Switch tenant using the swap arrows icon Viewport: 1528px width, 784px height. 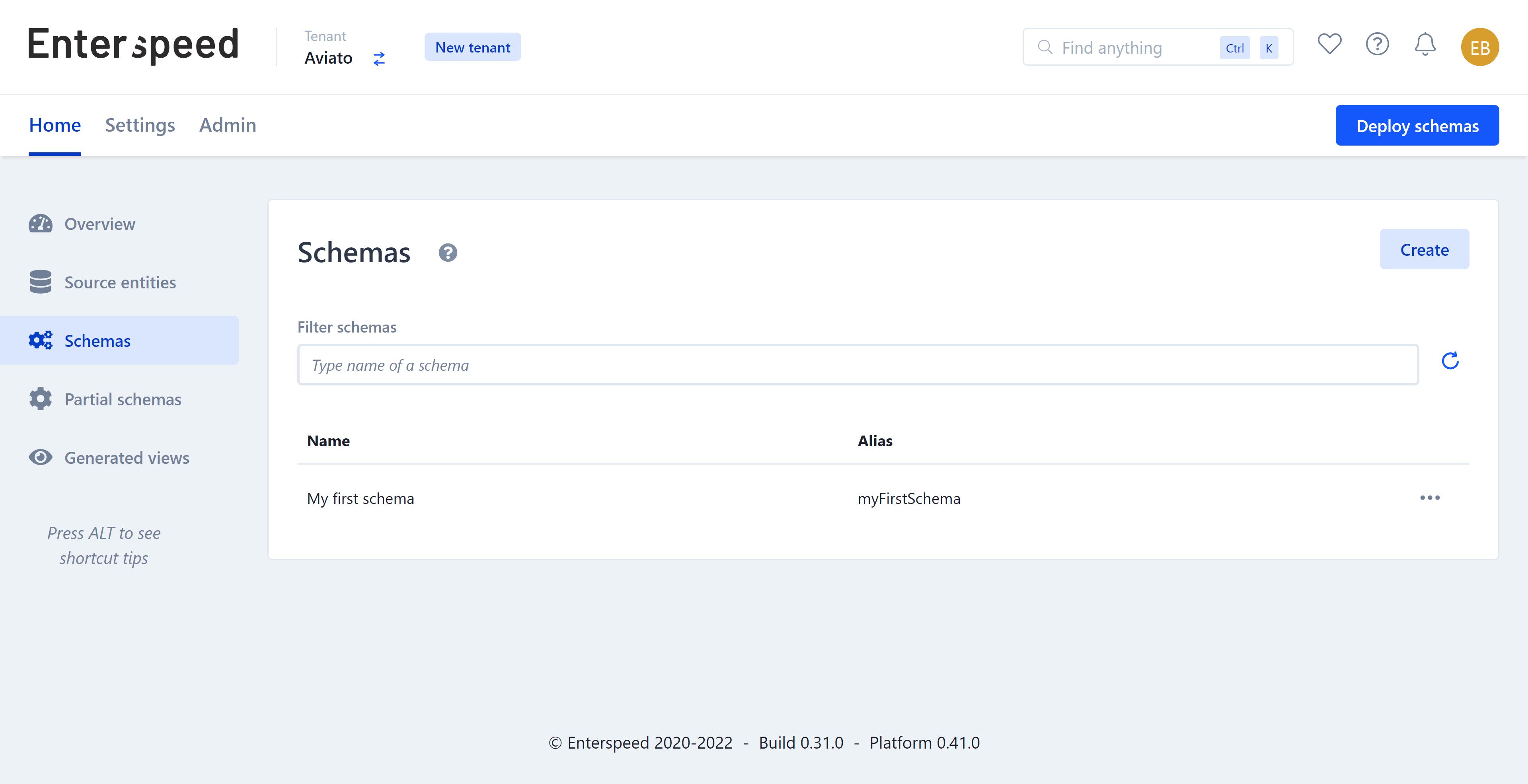pyautogui.click(x=379, y=58)
